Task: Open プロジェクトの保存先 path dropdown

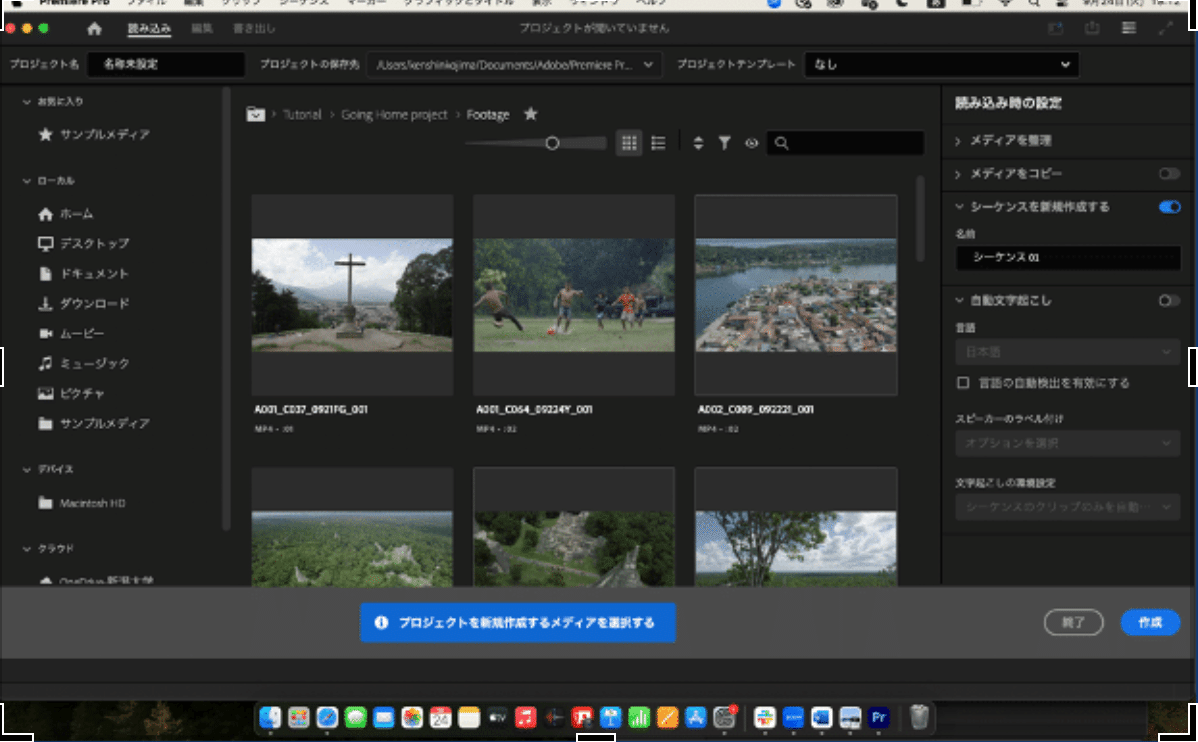Action: [513, 65]
